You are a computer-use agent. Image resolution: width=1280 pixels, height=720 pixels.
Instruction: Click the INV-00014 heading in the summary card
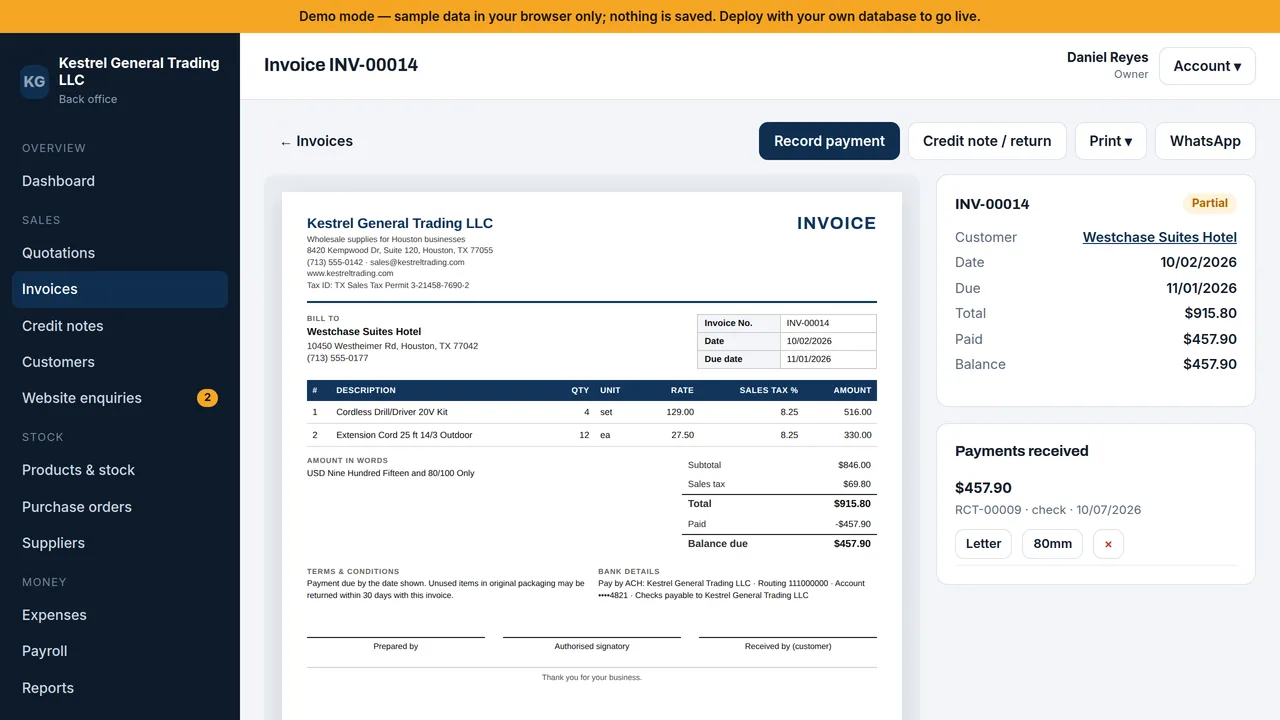(992, 204)
